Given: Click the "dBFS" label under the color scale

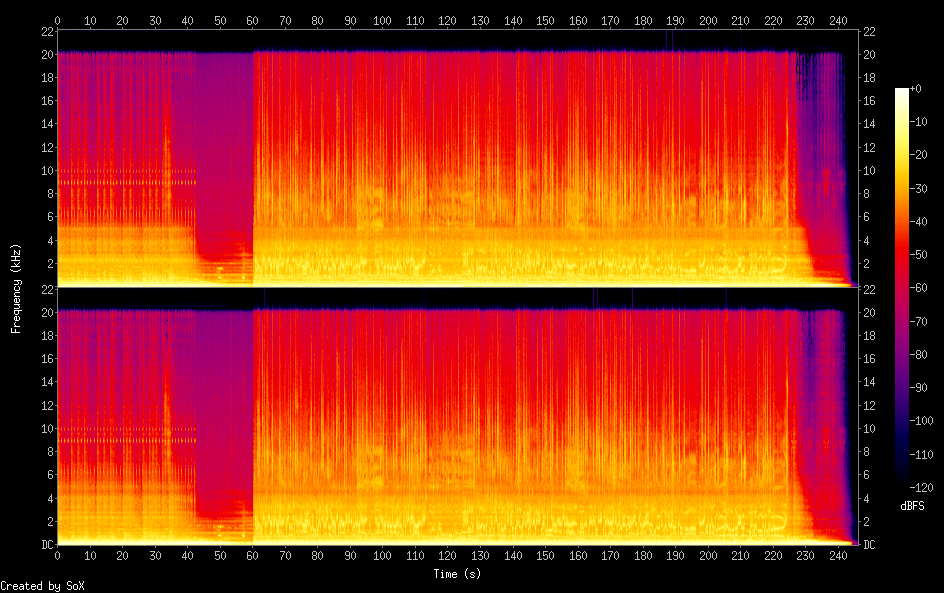Looking at the screenshot, I should (911, 507).
